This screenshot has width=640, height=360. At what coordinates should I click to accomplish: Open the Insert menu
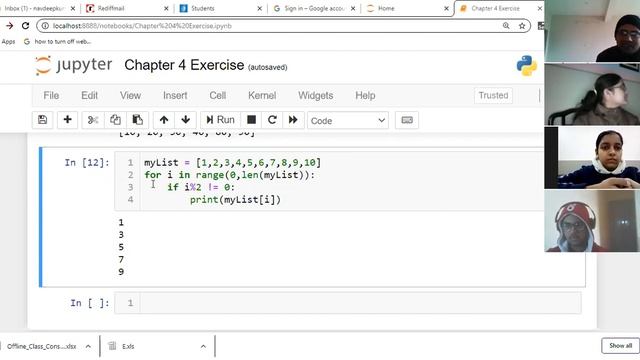175,96
